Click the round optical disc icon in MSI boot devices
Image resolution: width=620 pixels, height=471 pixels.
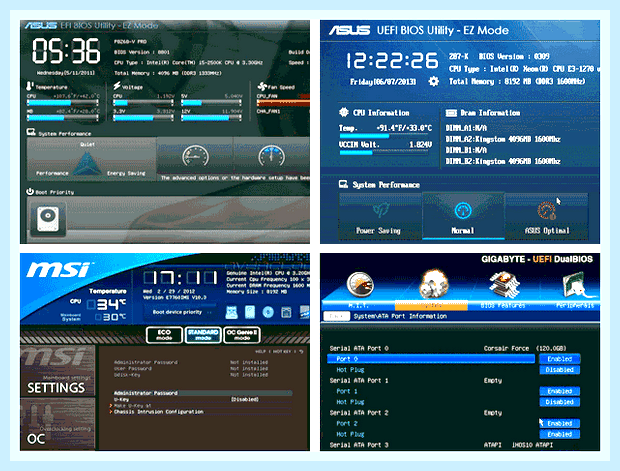[268, 312]
